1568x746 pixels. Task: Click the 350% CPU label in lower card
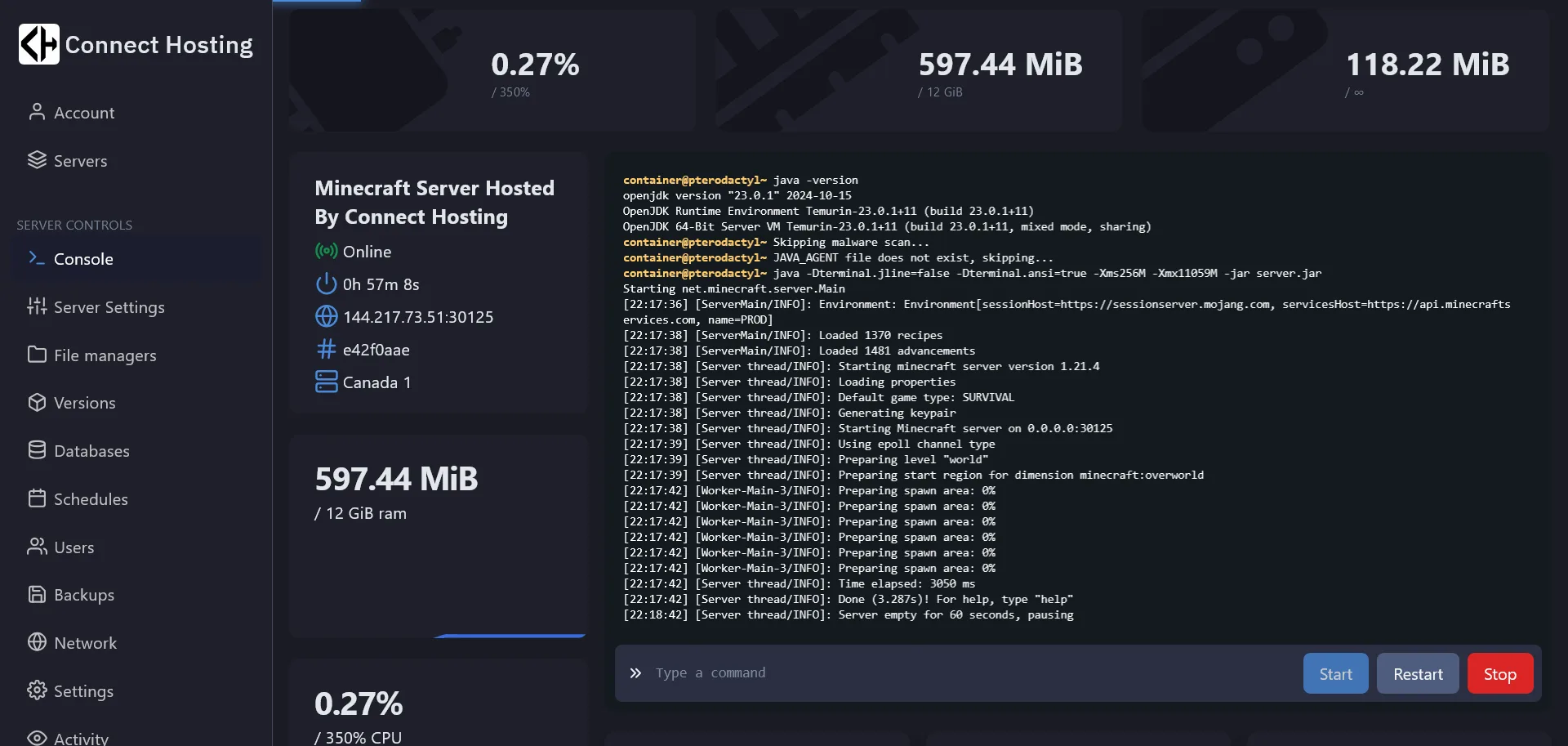point(358,737)
